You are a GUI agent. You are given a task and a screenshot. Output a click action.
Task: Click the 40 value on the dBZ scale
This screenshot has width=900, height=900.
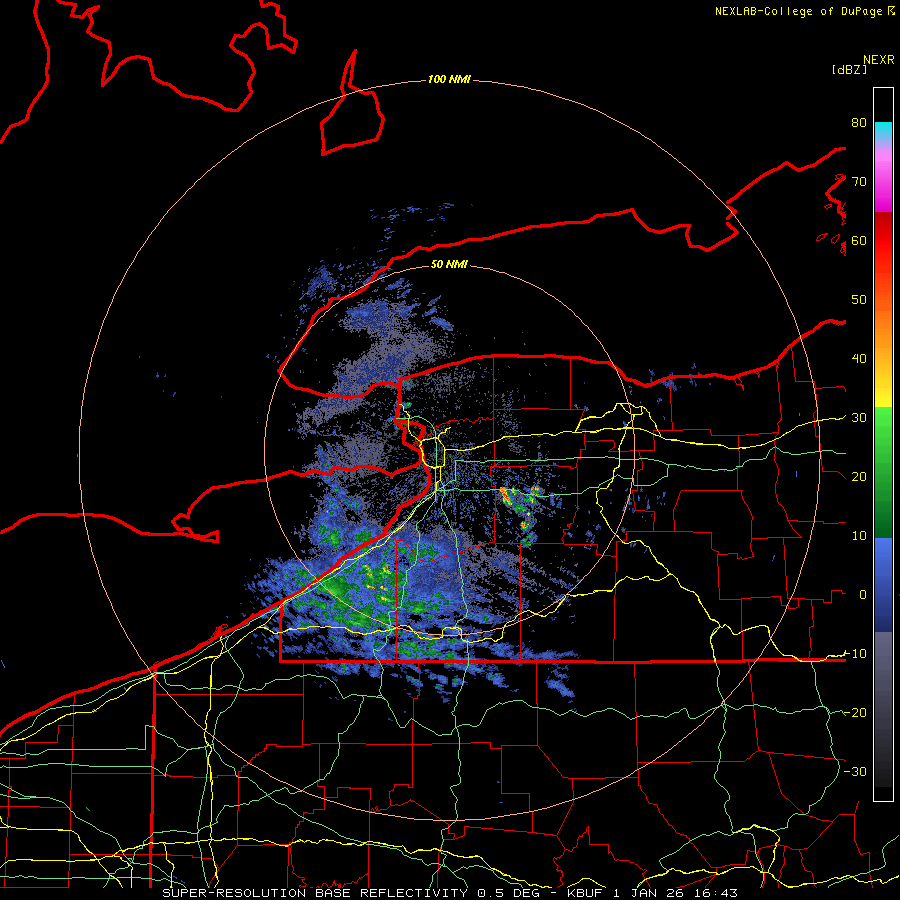tap(859, 359)
